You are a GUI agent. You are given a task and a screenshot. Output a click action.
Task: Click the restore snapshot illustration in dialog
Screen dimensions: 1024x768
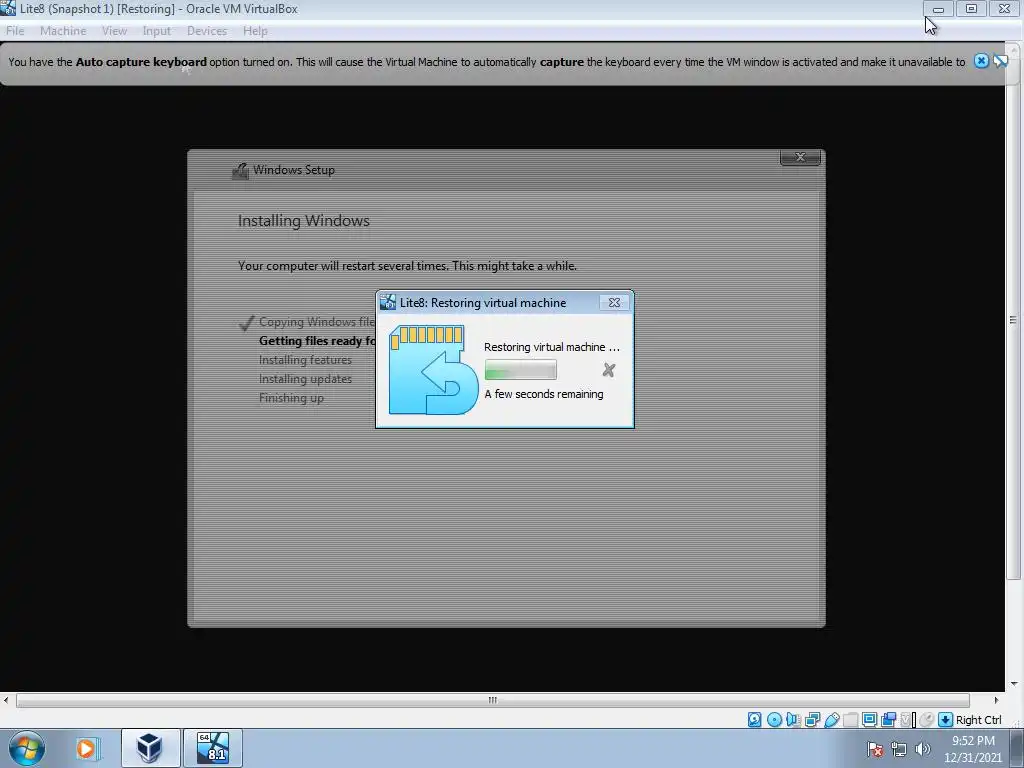(435, 370)
